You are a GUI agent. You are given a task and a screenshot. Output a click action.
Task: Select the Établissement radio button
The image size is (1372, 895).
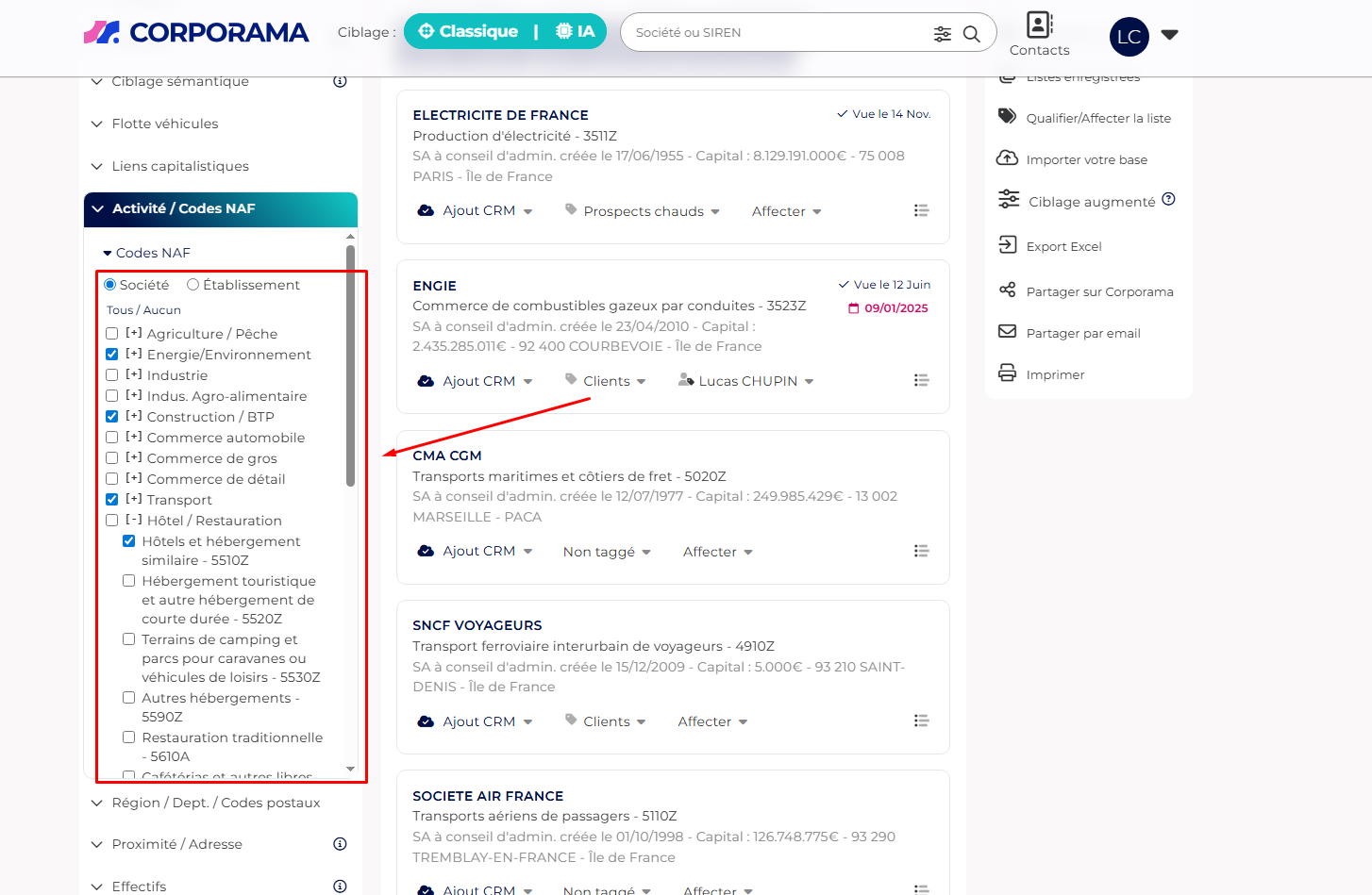(193, 285)
